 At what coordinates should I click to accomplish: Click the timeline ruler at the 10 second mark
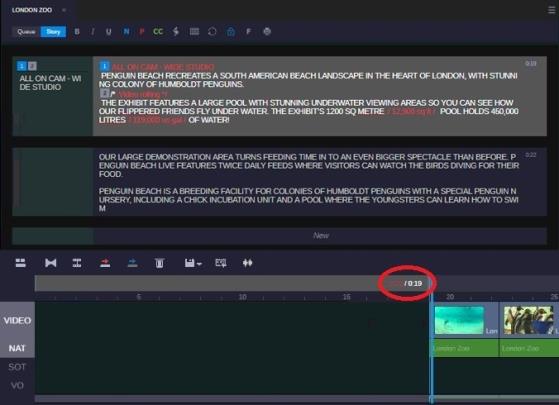pos(242,297)
